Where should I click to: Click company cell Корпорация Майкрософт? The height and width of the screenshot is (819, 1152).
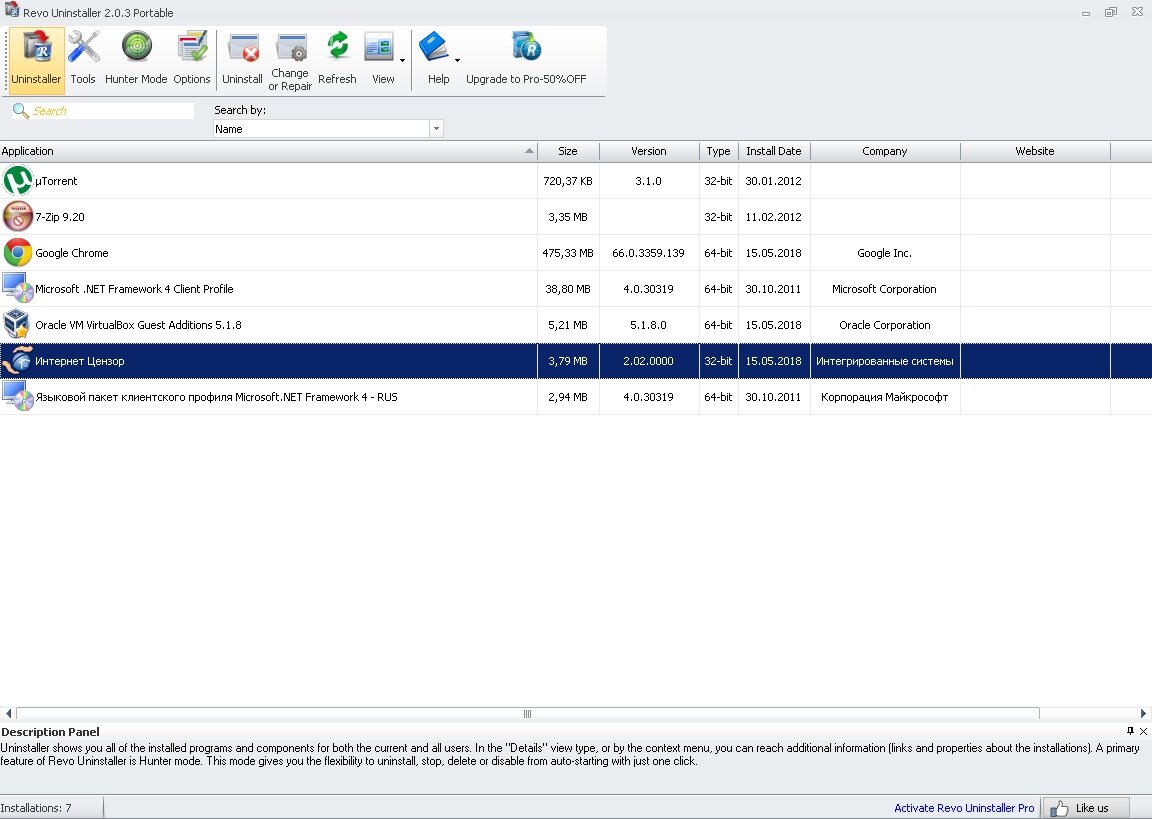tap(885, 397)
